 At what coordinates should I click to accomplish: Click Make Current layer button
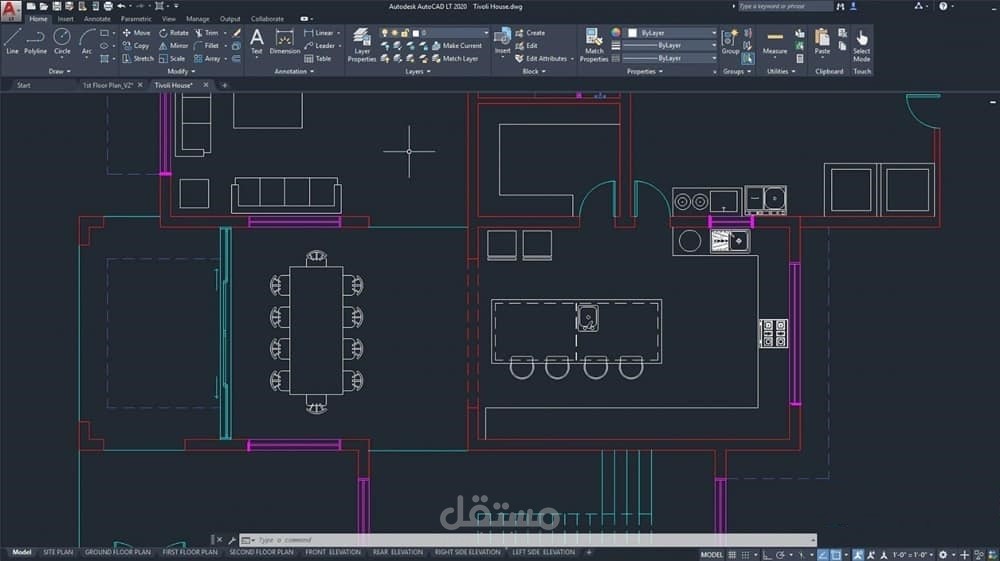pos(457,46)
